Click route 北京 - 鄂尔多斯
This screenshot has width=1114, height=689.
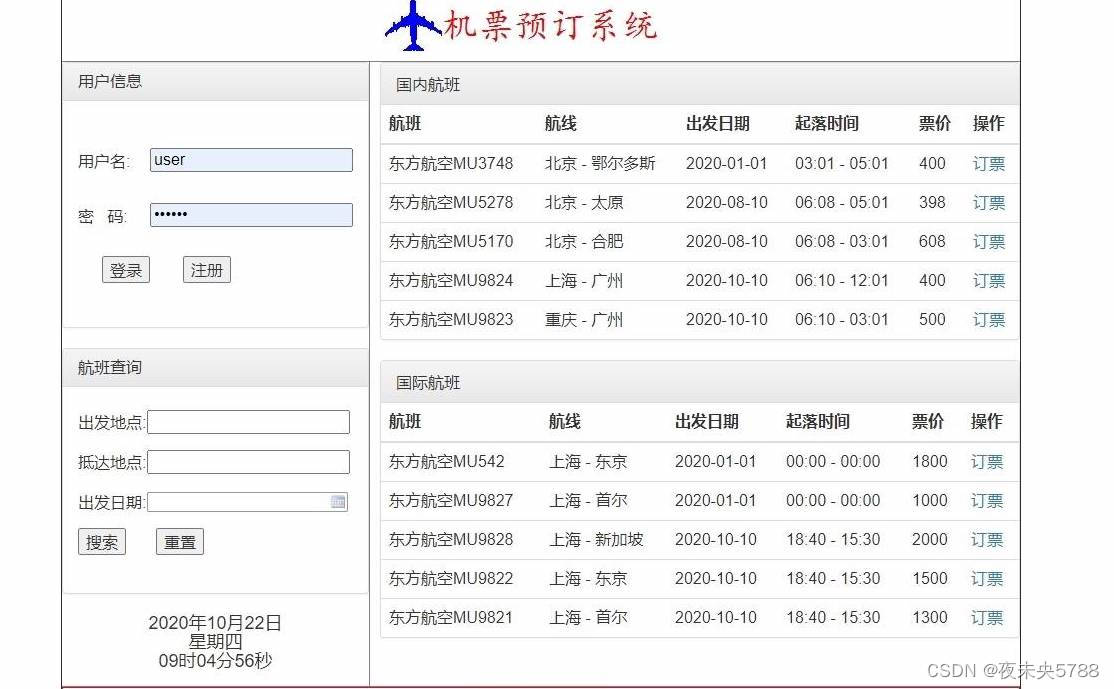[x=600, y=163]
